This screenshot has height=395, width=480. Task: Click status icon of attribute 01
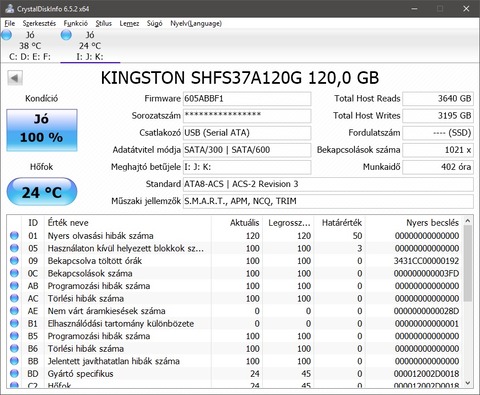coord(14,236)
